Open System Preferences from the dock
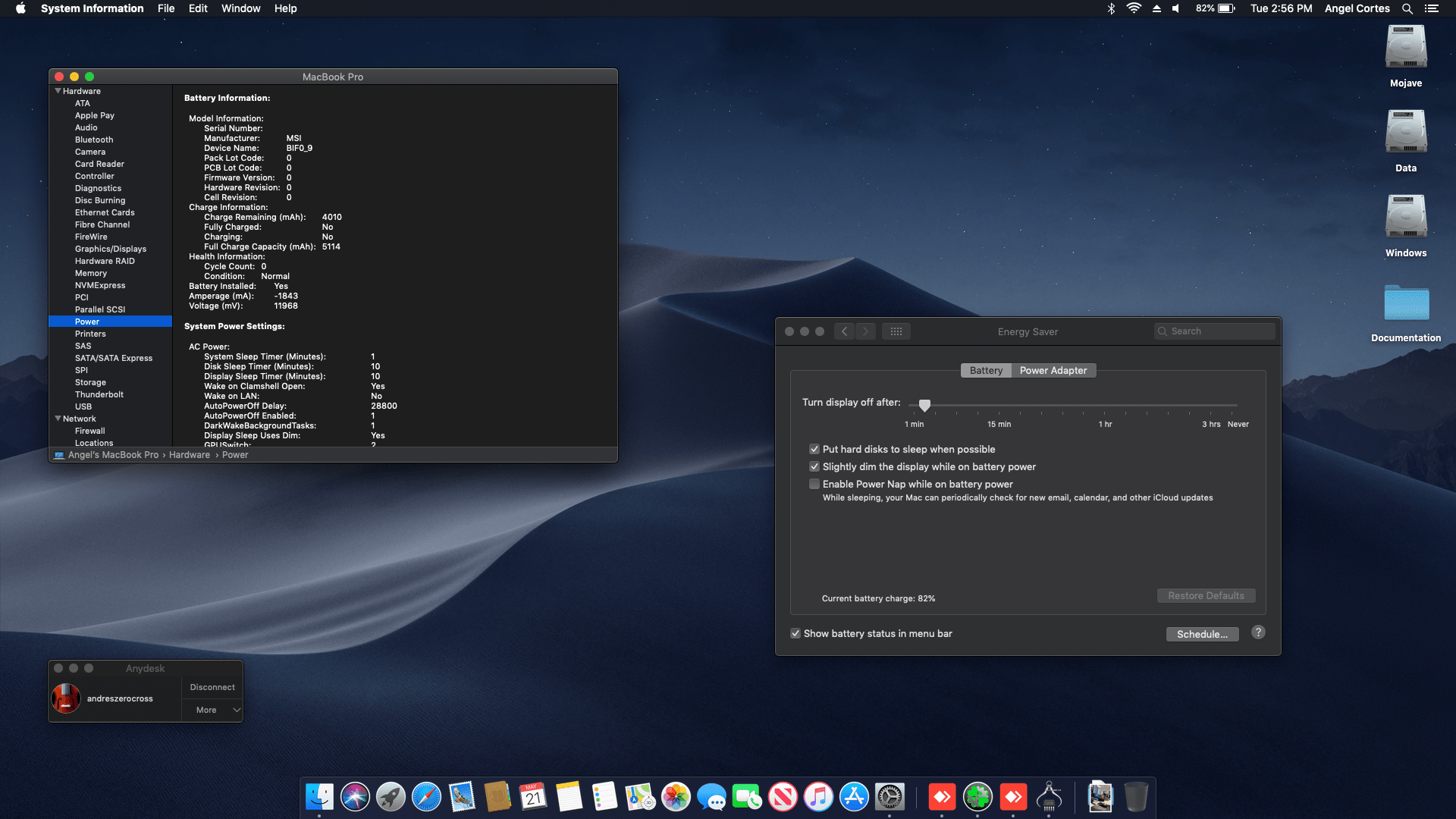Screen dimensions: 1456x819 [x=890, y=797]
